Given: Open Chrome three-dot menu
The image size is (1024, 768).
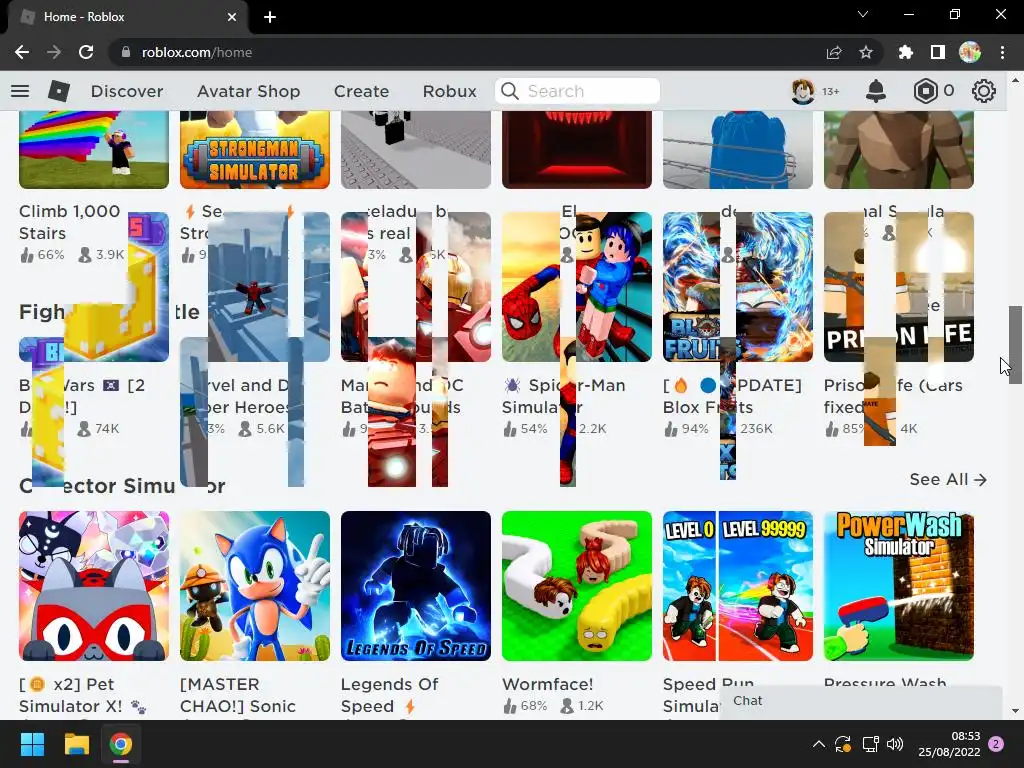Looking at the screenshot, I should [1002, 52].
